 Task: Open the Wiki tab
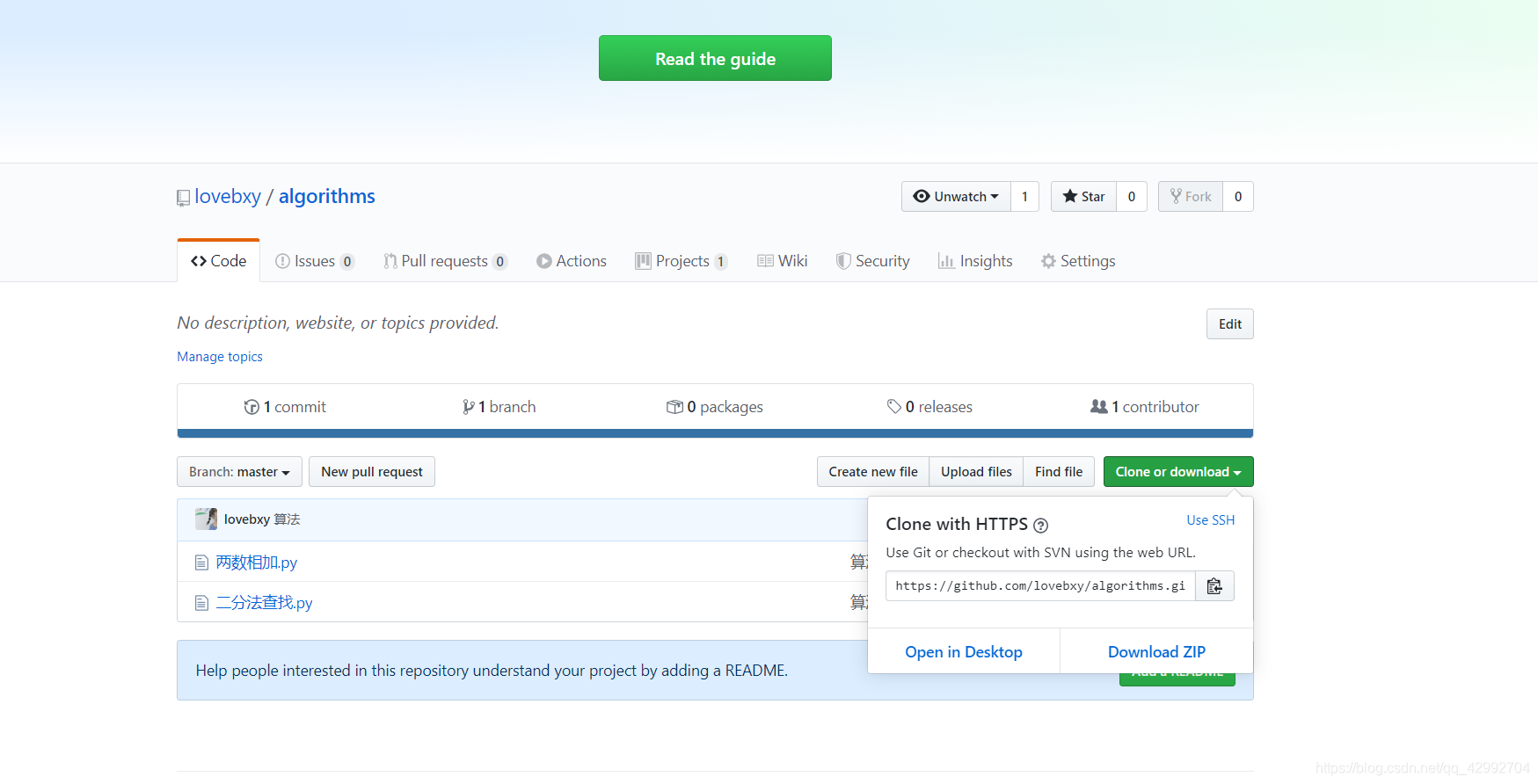click(783, 261)
